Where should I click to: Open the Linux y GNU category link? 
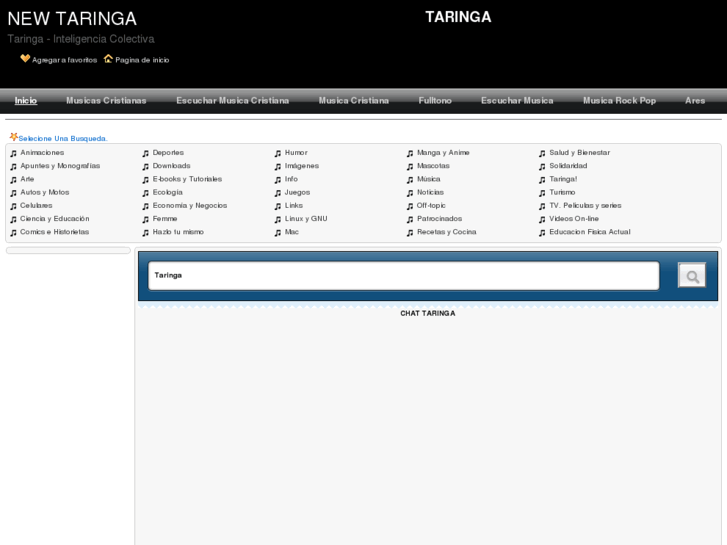point(306,218)
